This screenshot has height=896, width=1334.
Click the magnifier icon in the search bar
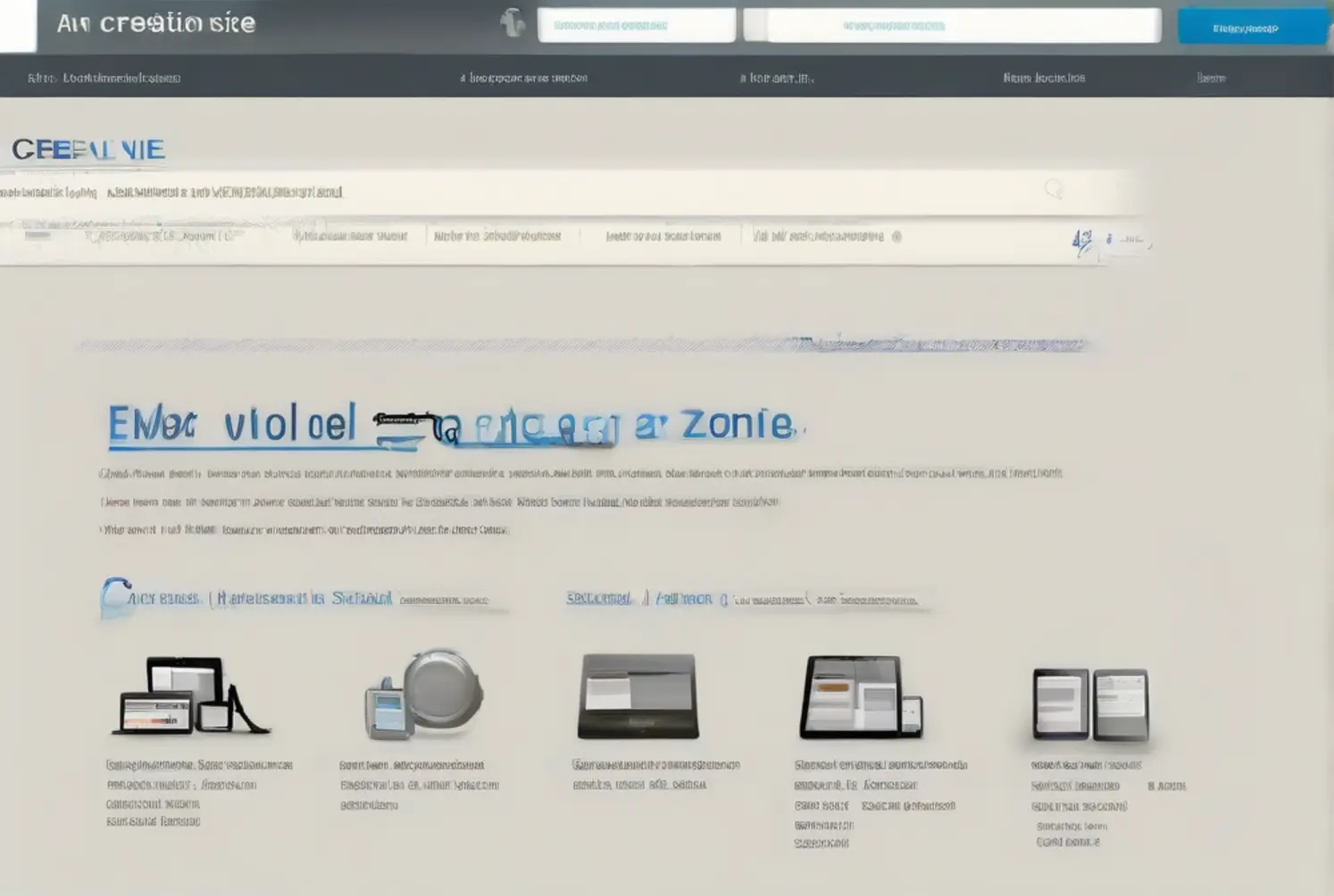1054,188
